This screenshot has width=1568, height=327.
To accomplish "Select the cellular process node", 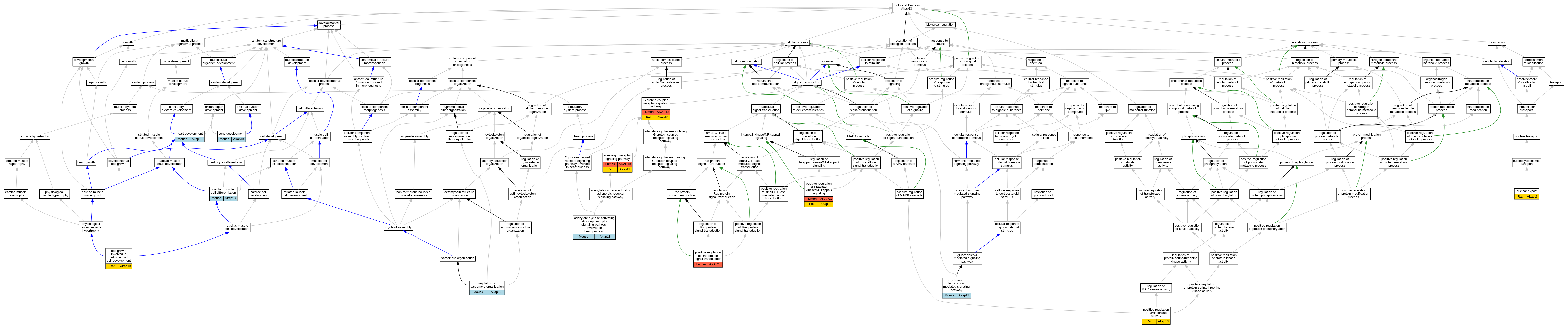I will click(x=797, y=43).
